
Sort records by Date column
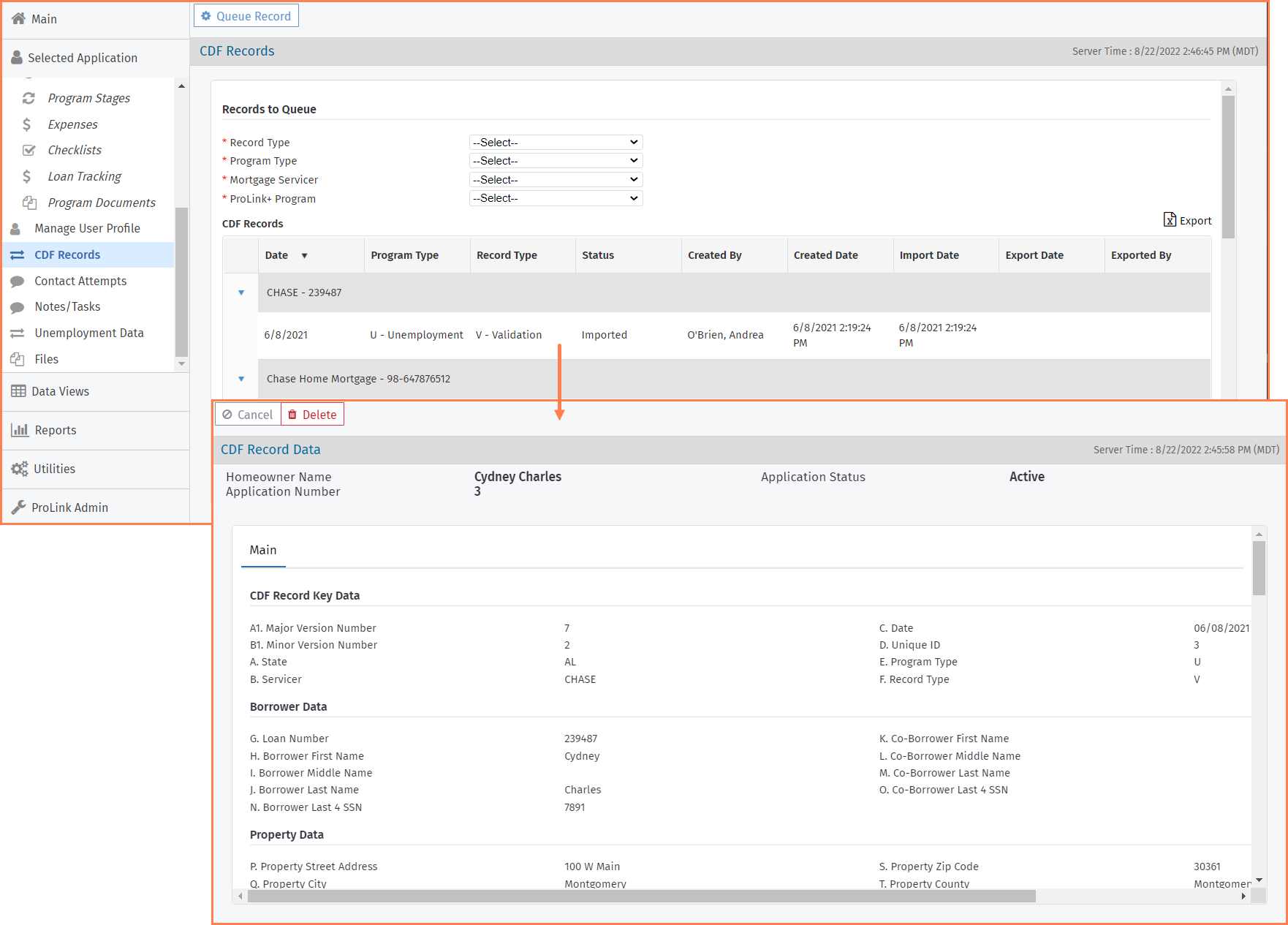277,255
